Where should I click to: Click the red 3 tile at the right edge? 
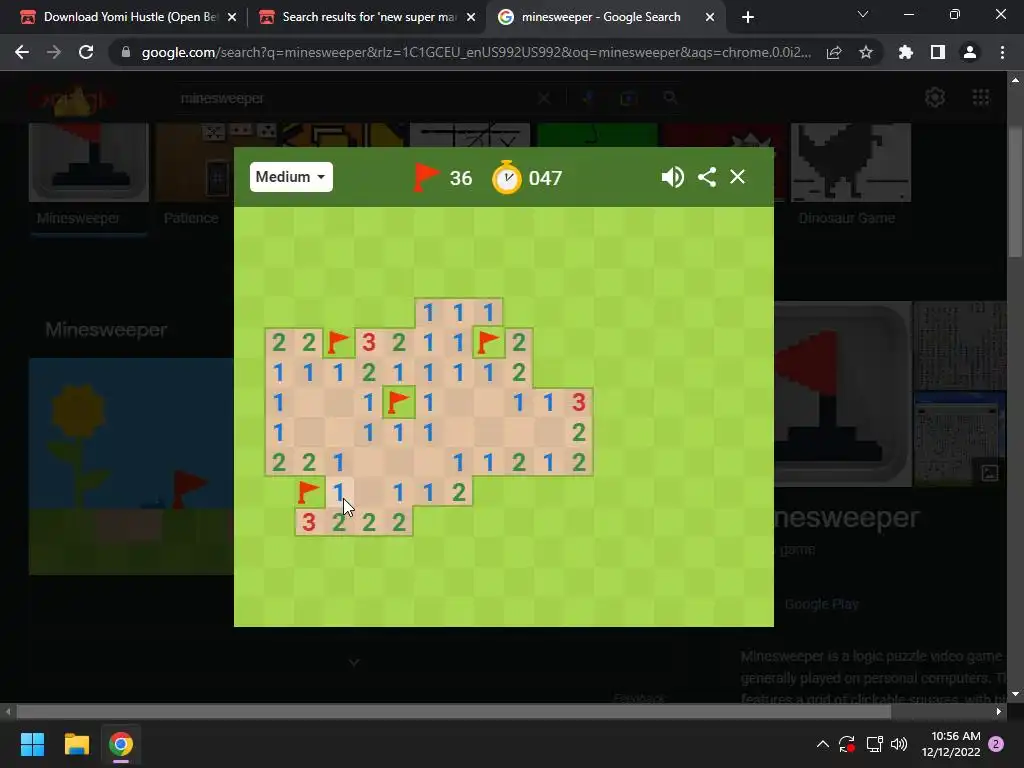point(579,402)
